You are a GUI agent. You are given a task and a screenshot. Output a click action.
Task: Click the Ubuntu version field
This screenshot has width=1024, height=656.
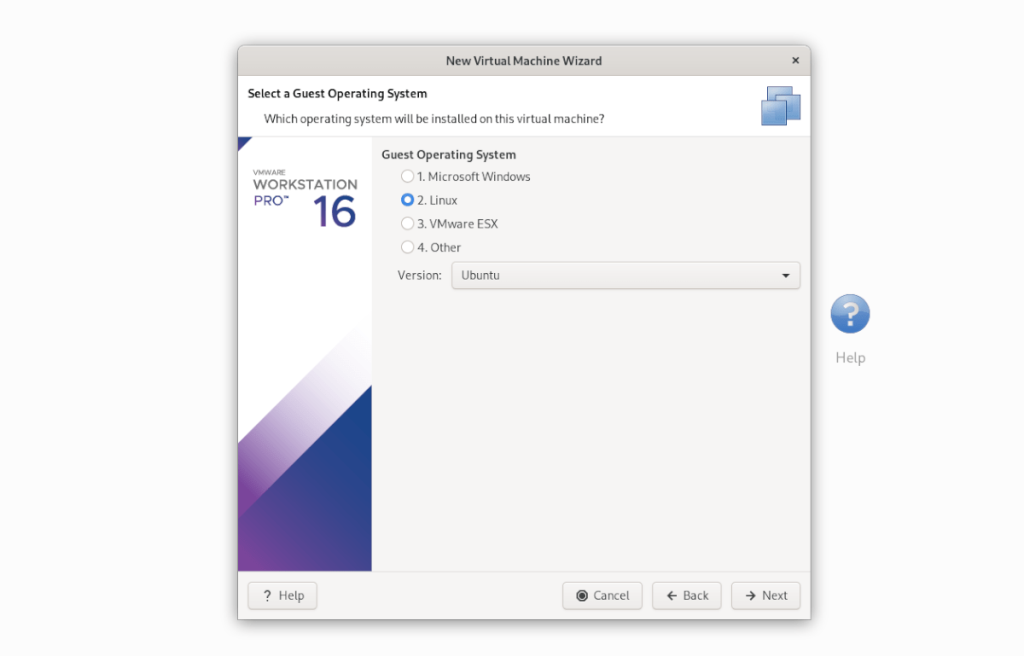600,275
